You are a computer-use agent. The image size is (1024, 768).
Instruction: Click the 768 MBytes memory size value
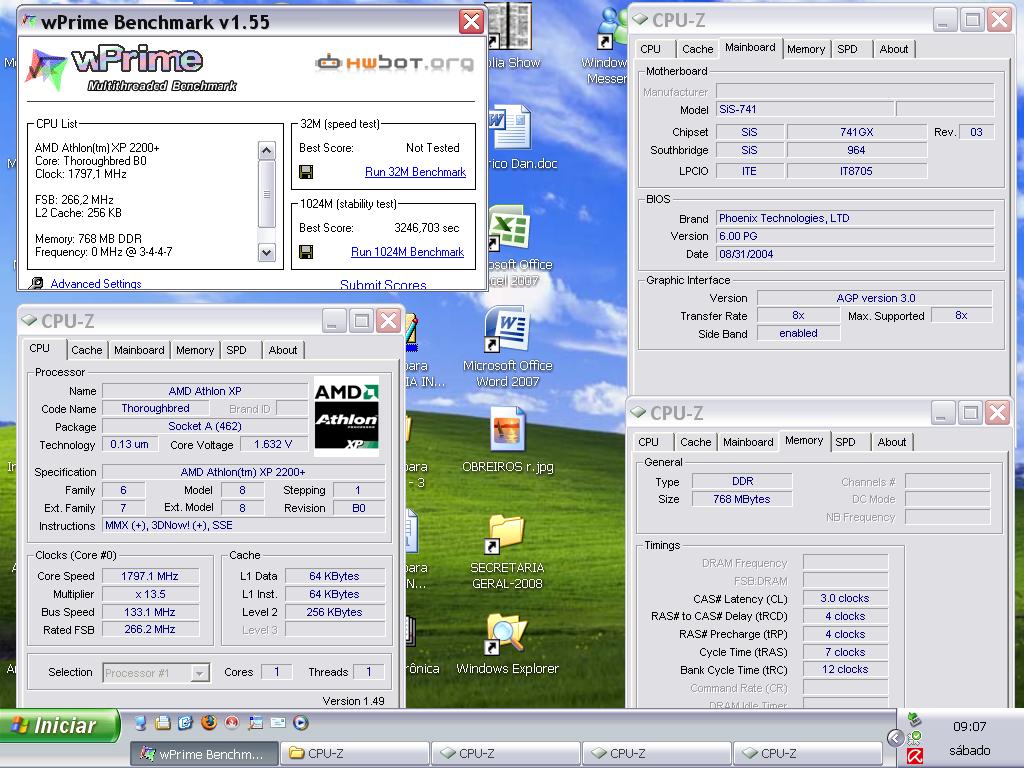[x=742, y=499]
